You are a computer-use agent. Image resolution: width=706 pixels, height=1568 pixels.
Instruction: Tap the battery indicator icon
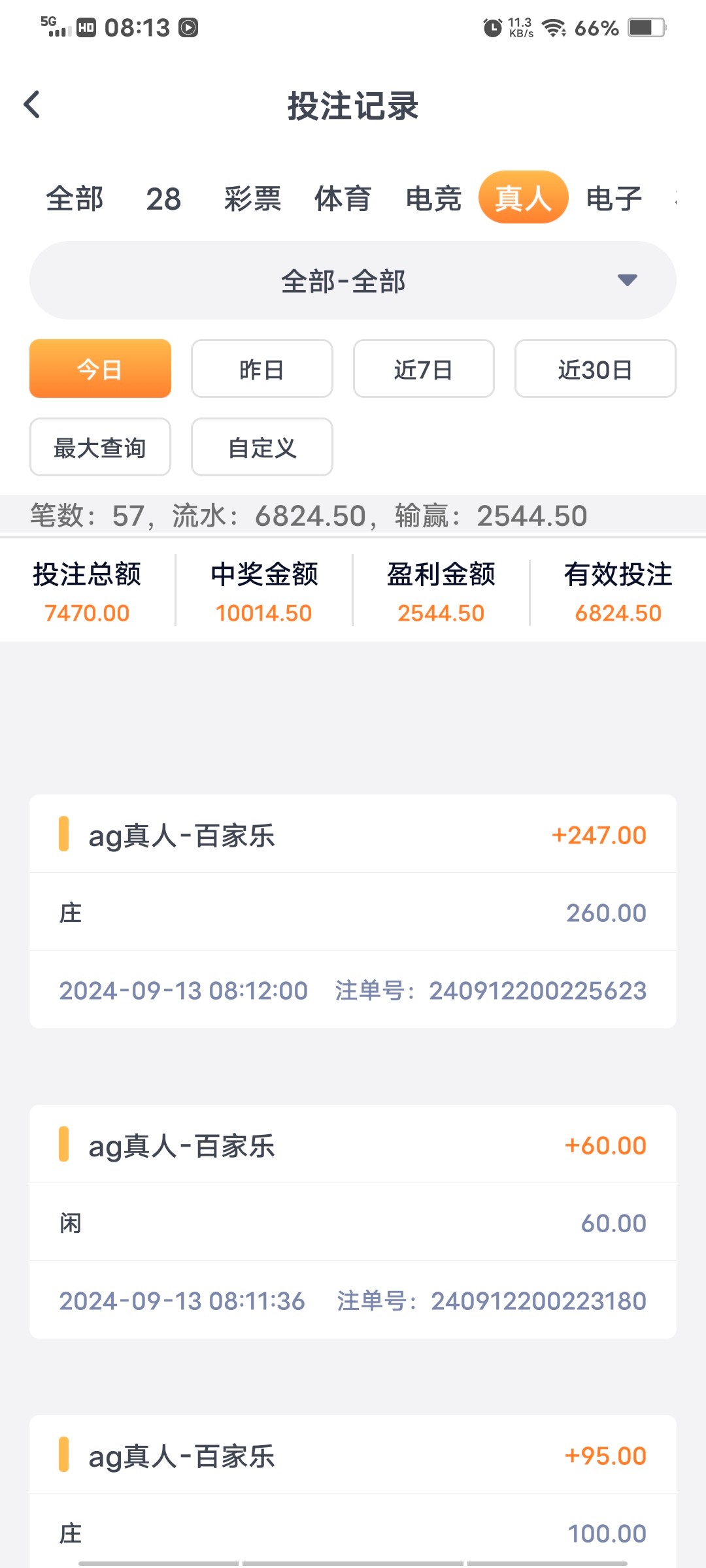(646, 27)
